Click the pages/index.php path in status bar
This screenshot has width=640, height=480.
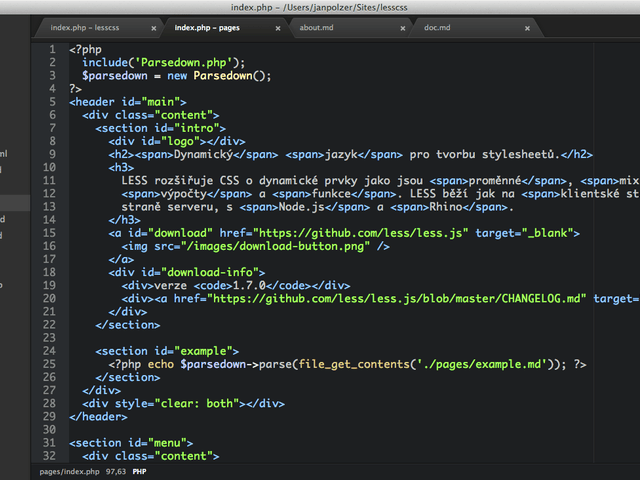click(69, 471)
